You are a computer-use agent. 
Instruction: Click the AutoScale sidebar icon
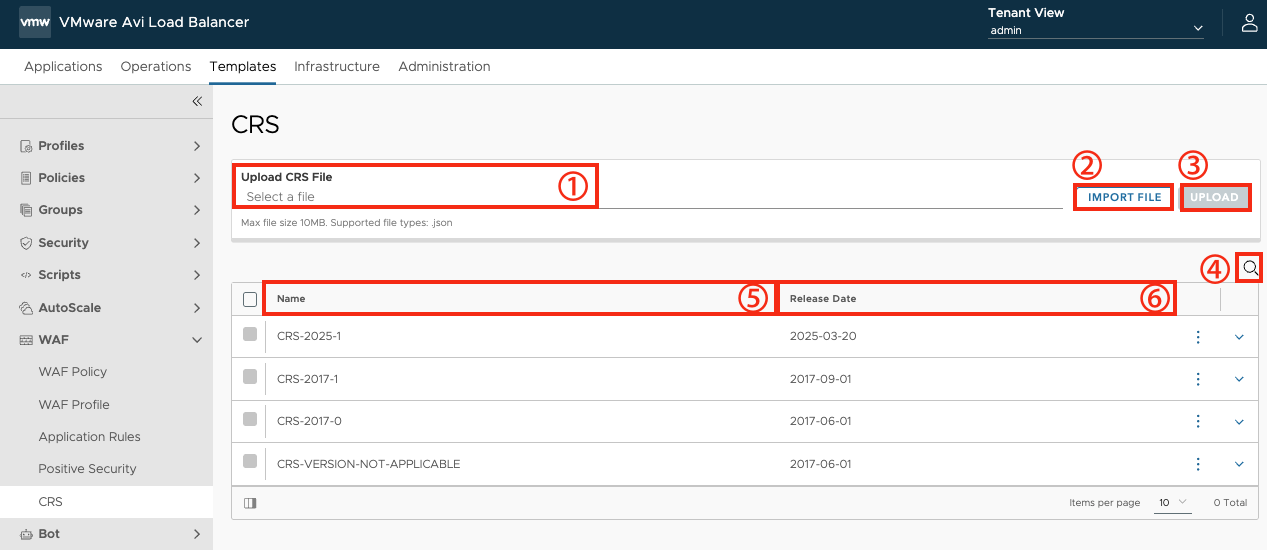tap(27, 308)
